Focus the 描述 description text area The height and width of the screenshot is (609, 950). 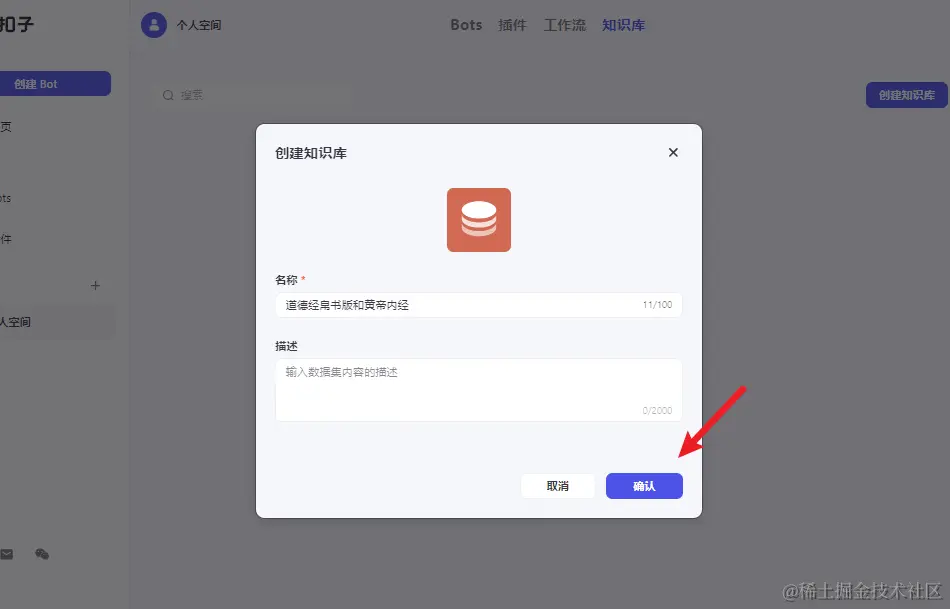pyautogui.click(x=479, y=390)
